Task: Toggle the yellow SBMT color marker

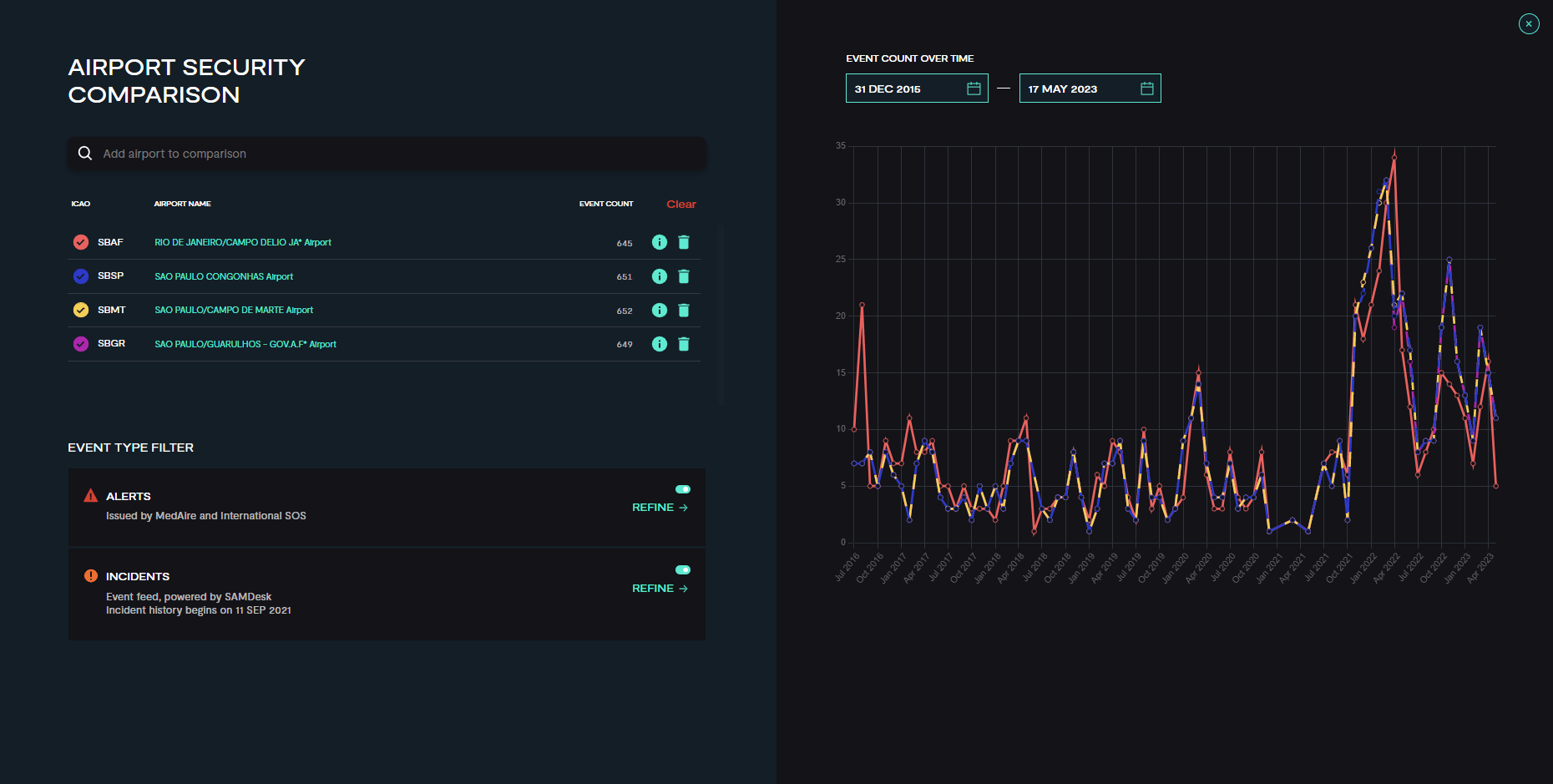Action: tap(81, 311)
